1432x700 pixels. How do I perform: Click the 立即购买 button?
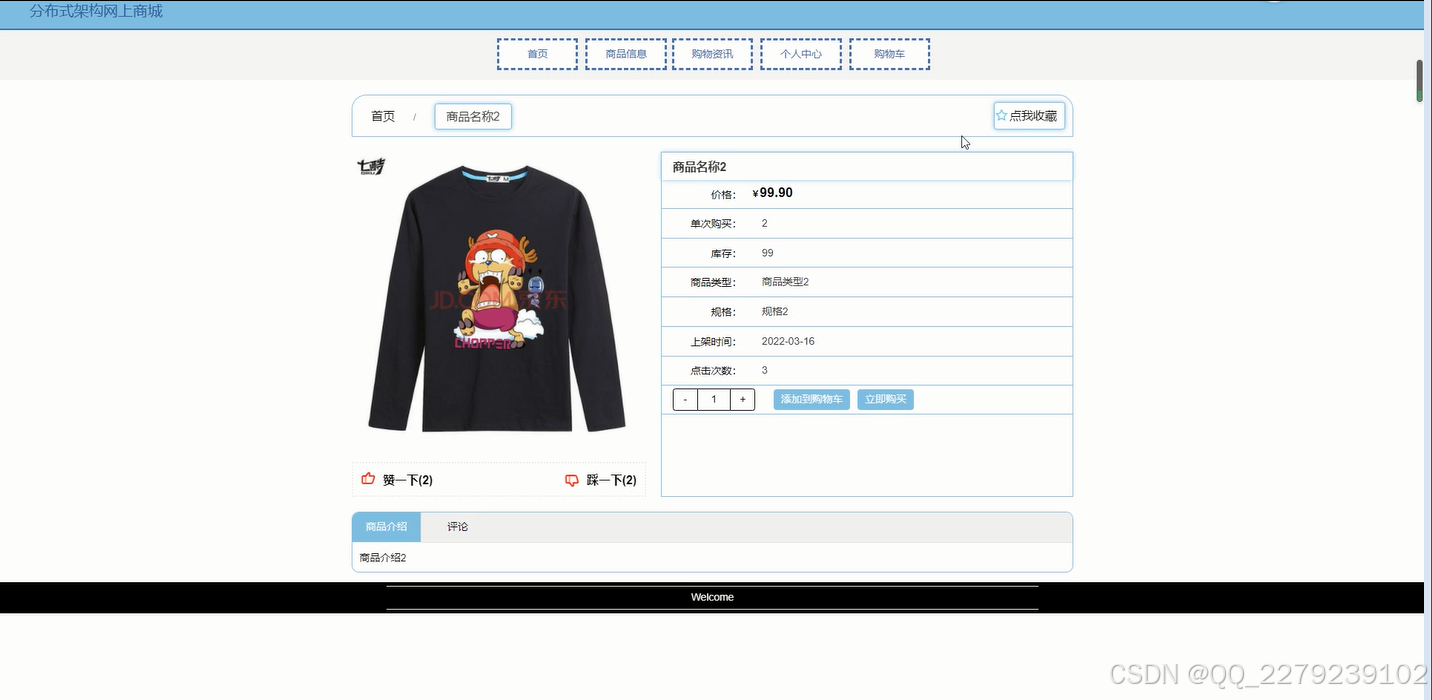[x=885, y=400]
